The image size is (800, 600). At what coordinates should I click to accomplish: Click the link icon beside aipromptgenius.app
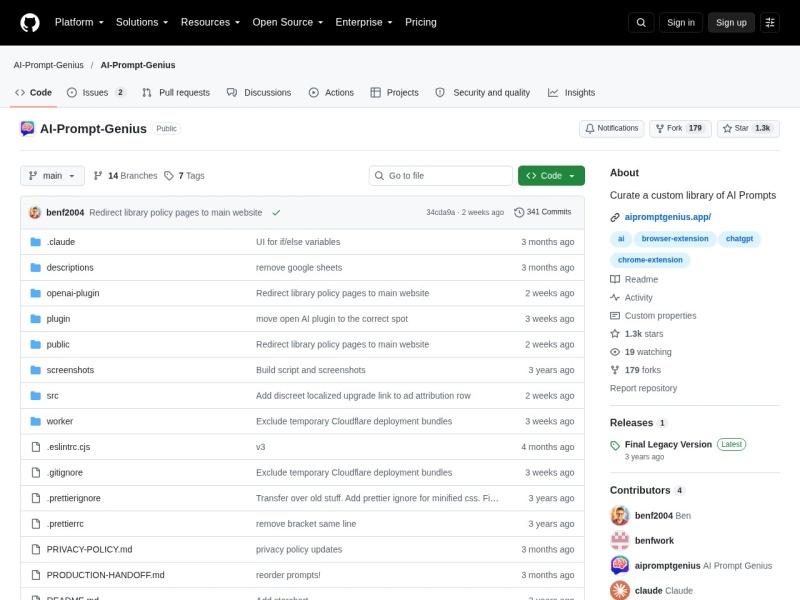point(615,217)
